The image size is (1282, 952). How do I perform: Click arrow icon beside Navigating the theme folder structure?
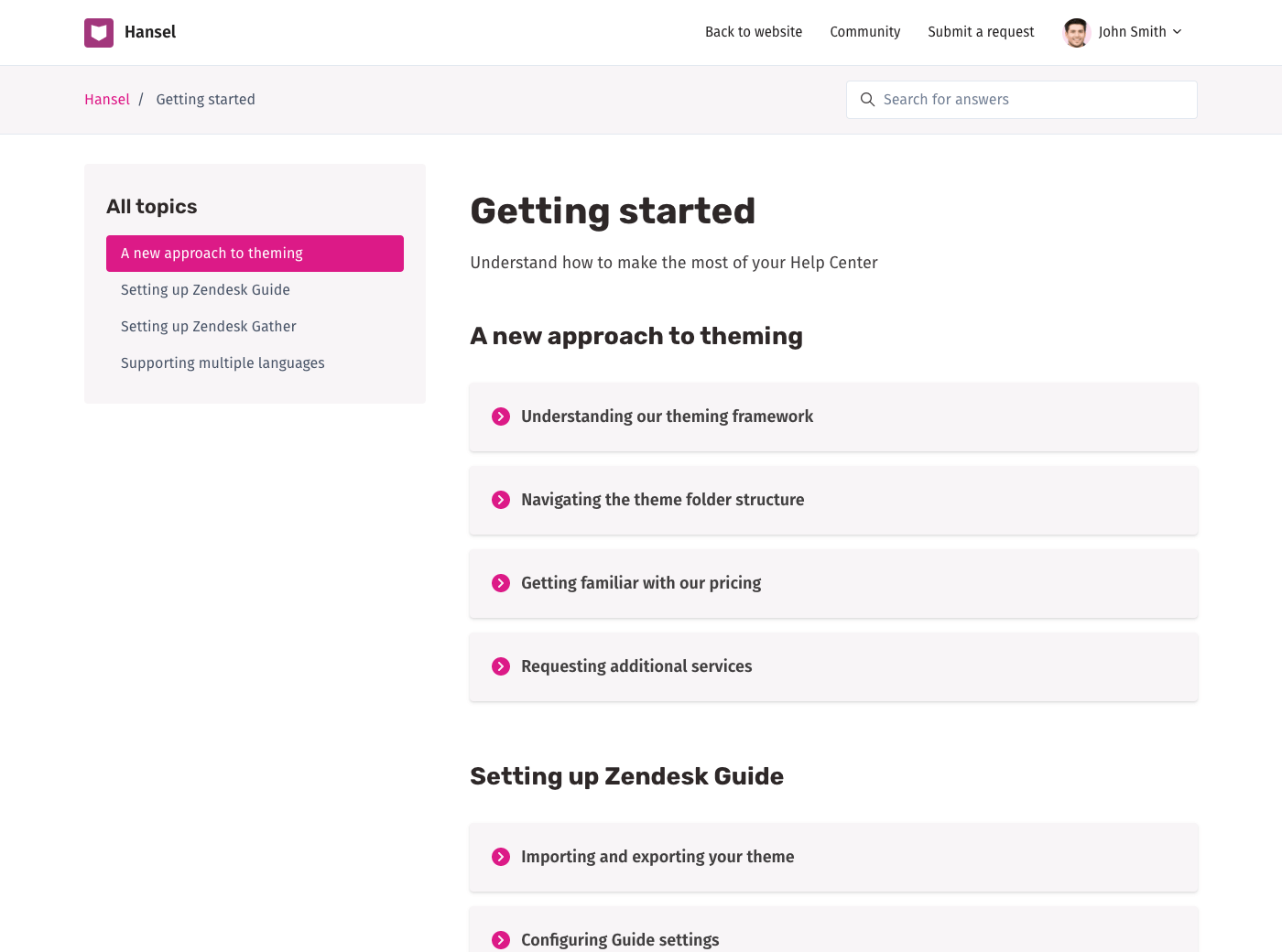[x=501, y=500]
